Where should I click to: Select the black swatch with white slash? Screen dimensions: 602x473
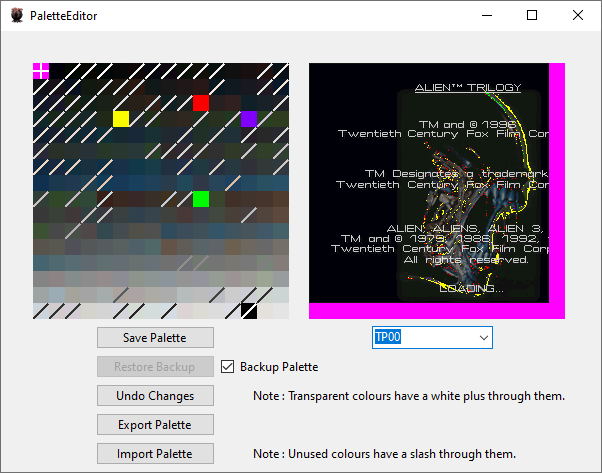[249, 311]
